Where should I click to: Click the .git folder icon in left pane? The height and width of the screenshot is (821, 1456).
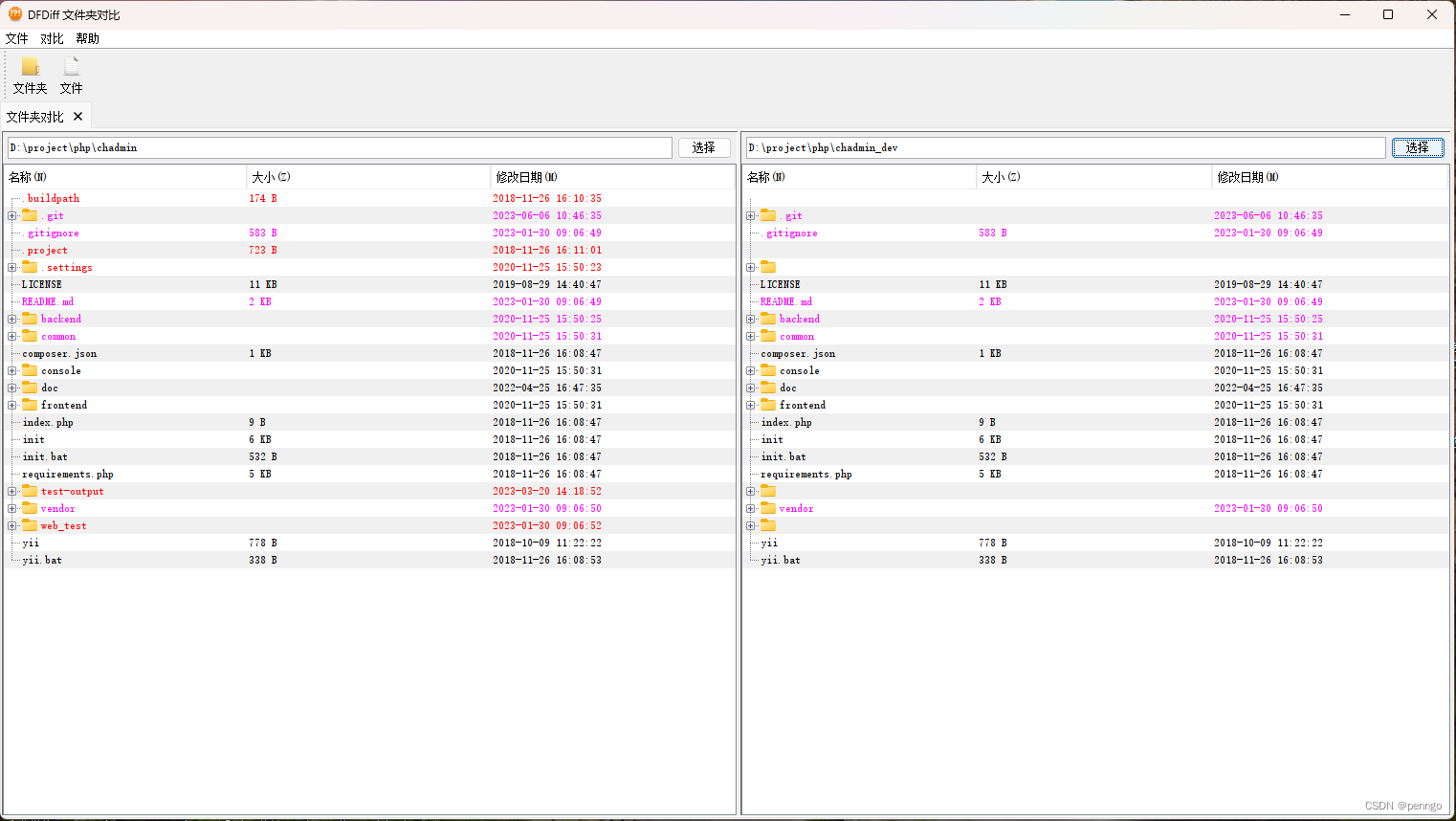pos(30,215)
